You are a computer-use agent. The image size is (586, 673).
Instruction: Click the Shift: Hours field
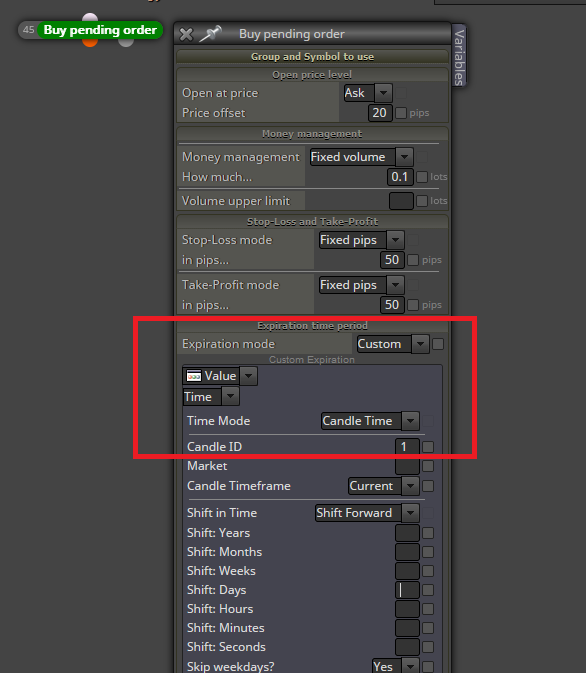[407, 609]
